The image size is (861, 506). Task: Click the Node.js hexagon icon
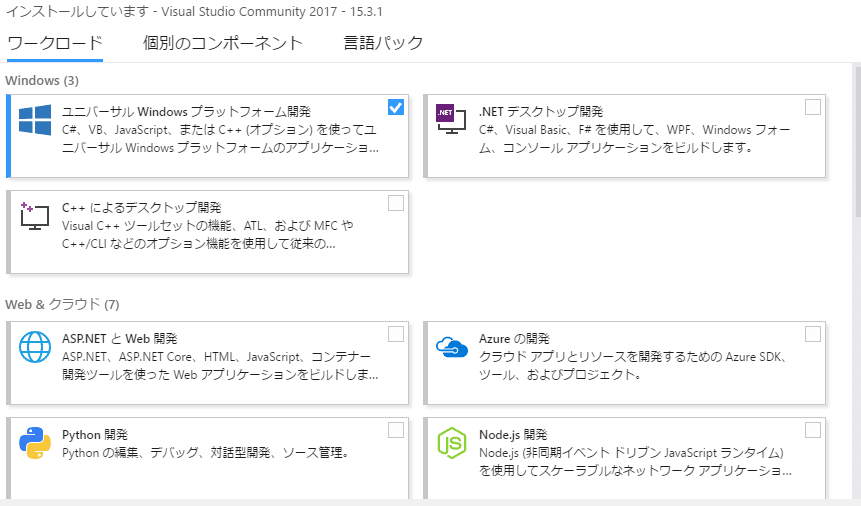tap(451, 443)
